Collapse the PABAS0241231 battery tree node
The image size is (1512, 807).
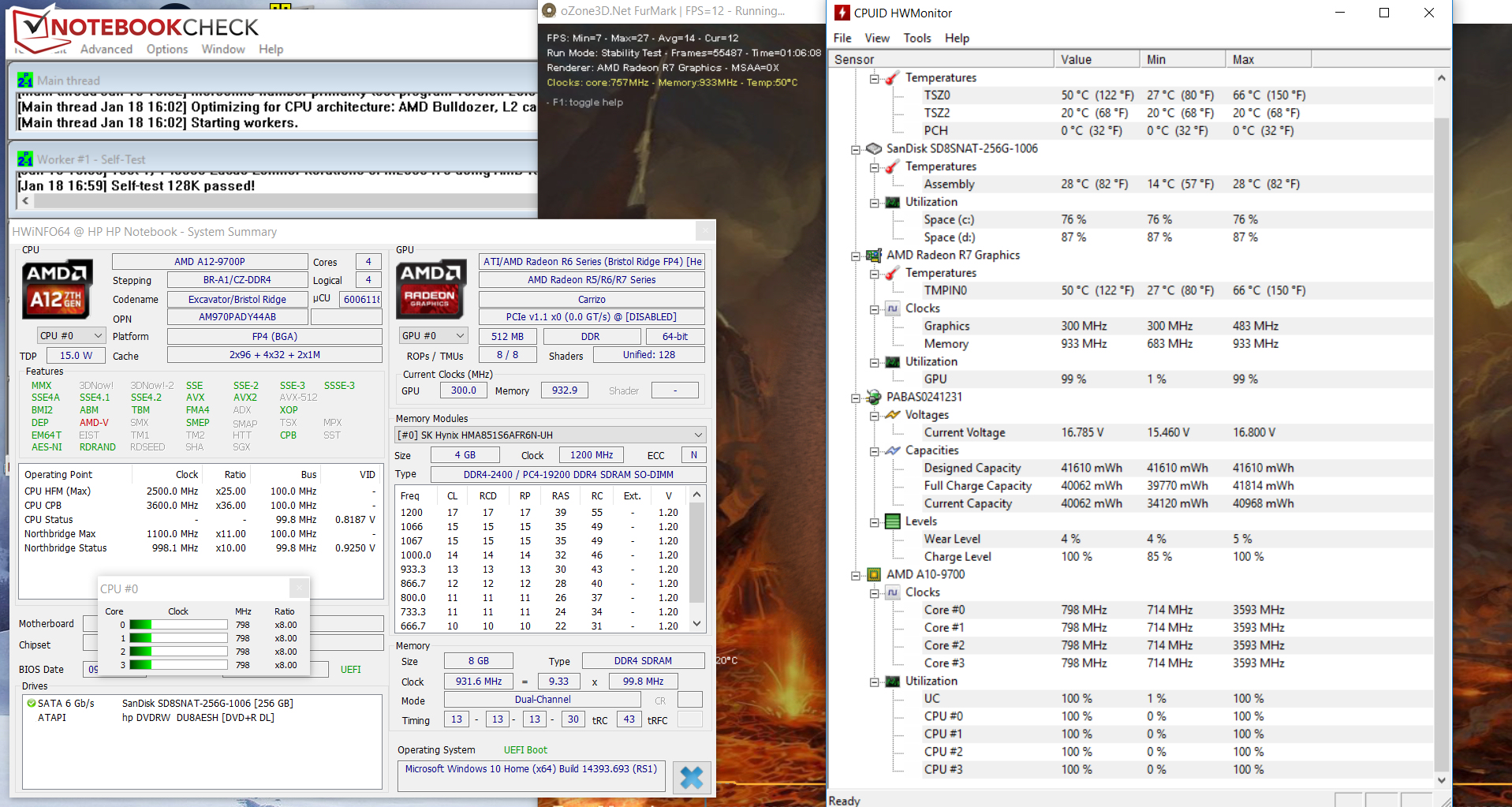click(x=856, y=398)
